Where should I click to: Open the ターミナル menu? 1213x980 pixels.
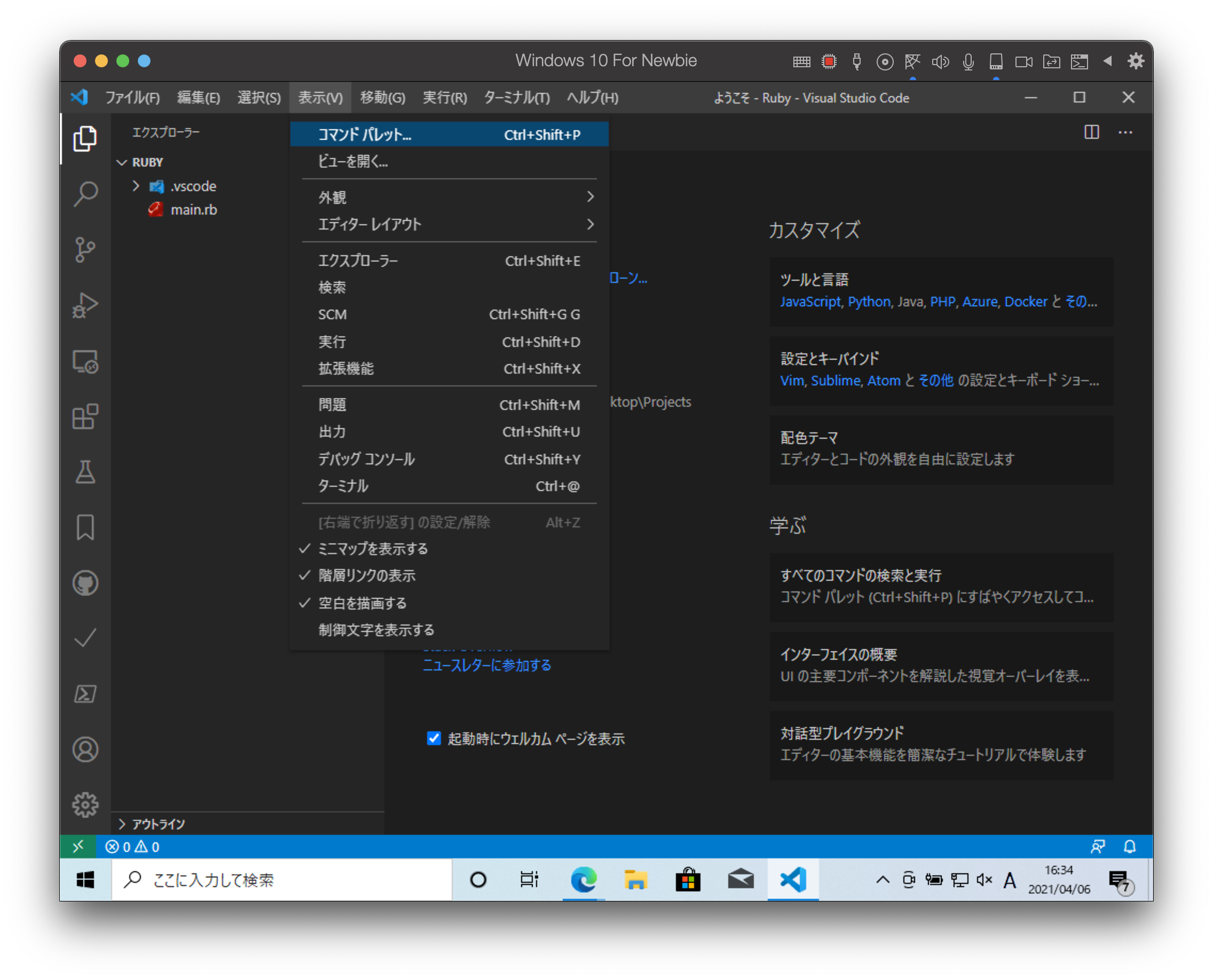coord(515,97)
